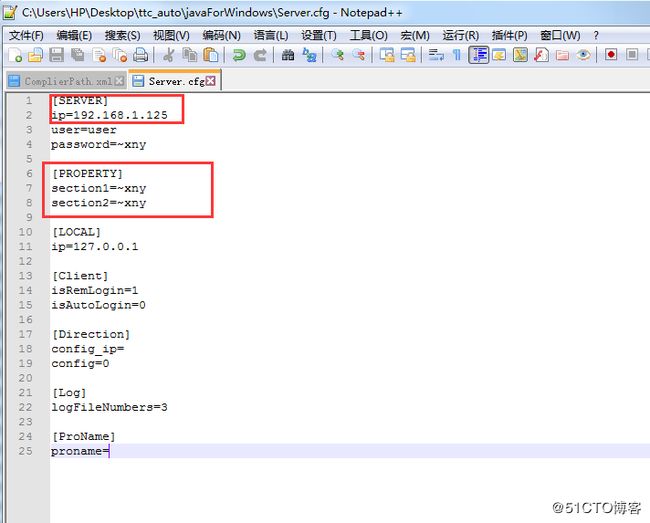The width and height of the screenshot is (650, 523).
Task: Open the 工具(O) menu
Action: [x=369, y=36]
